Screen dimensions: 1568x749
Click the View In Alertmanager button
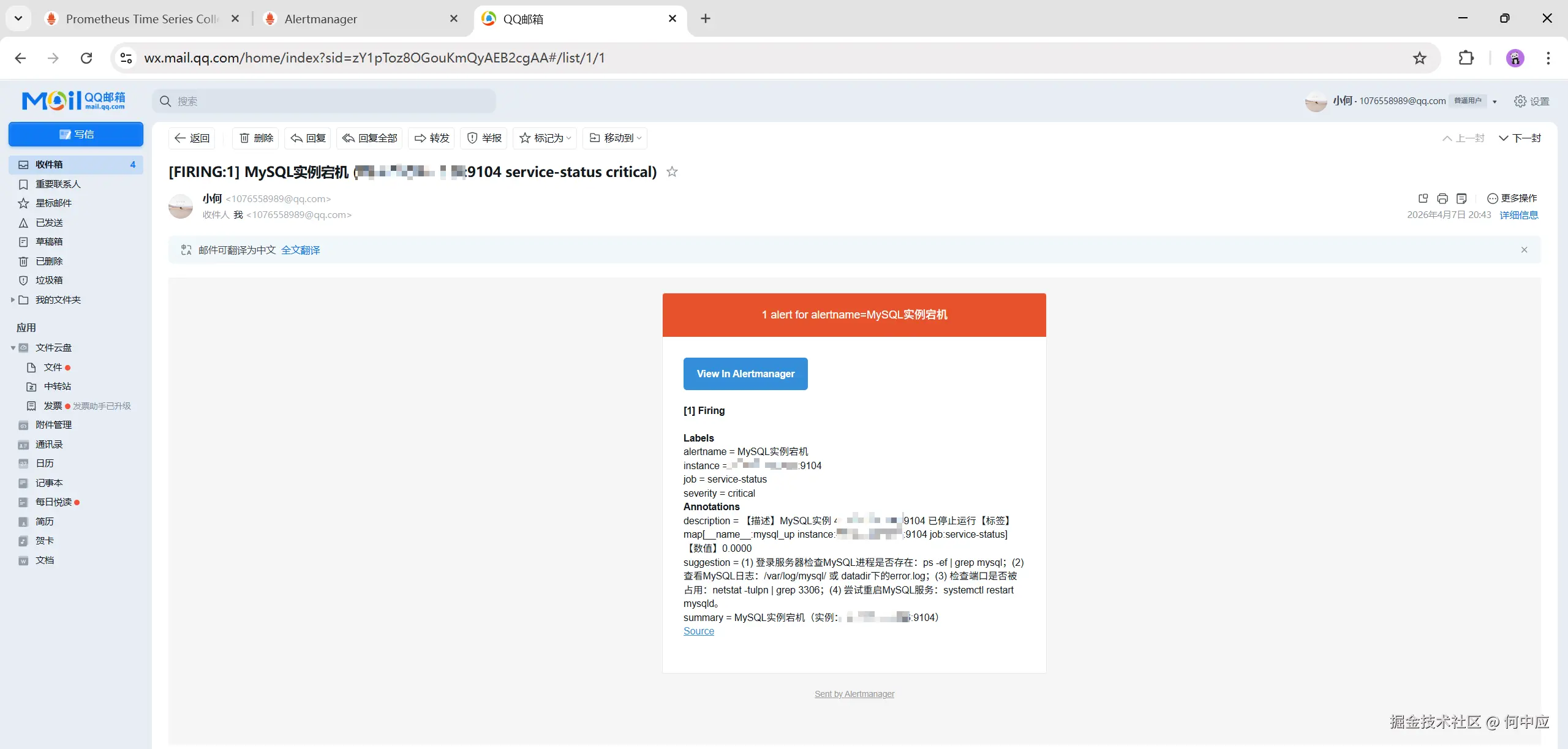[745, 374]
